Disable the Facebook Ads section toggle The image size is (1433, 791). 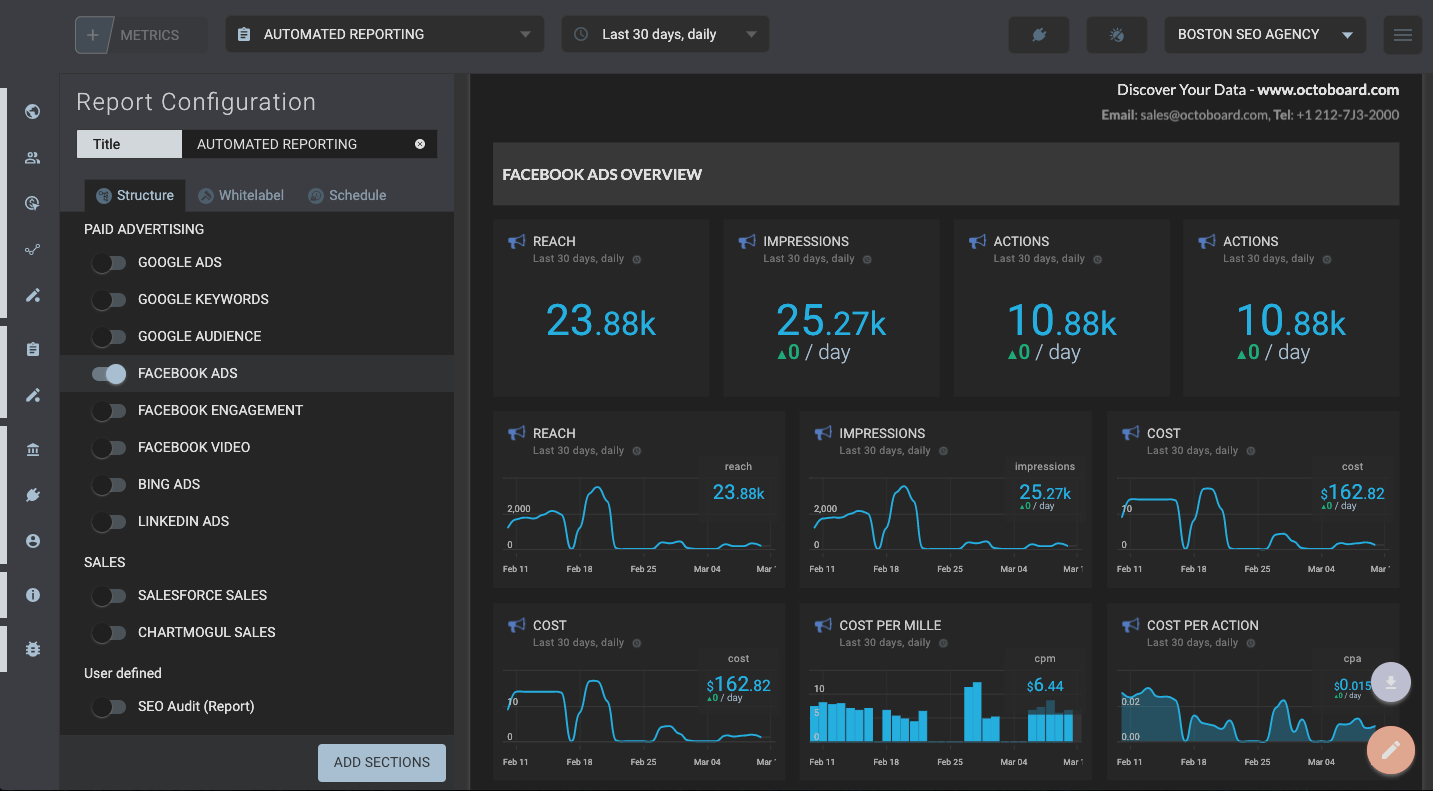[x=109, y=374]
